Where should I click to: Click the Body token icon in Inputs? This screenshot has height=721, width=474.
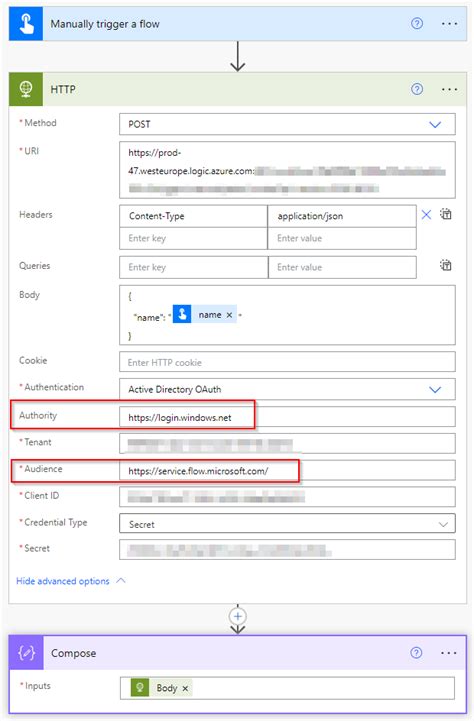click(x=140, y=688)
